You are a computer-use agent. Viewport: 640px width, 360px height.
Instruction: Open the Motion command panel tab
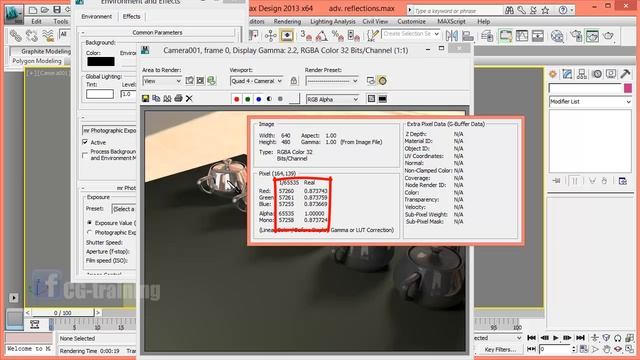(x=597, y=74)
